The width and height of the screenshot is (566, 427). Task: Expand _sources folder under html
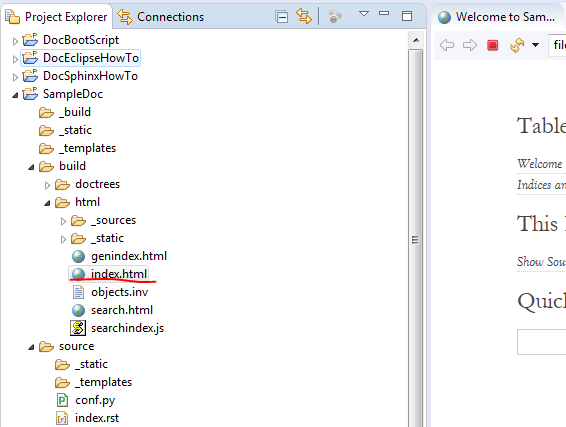63,221
